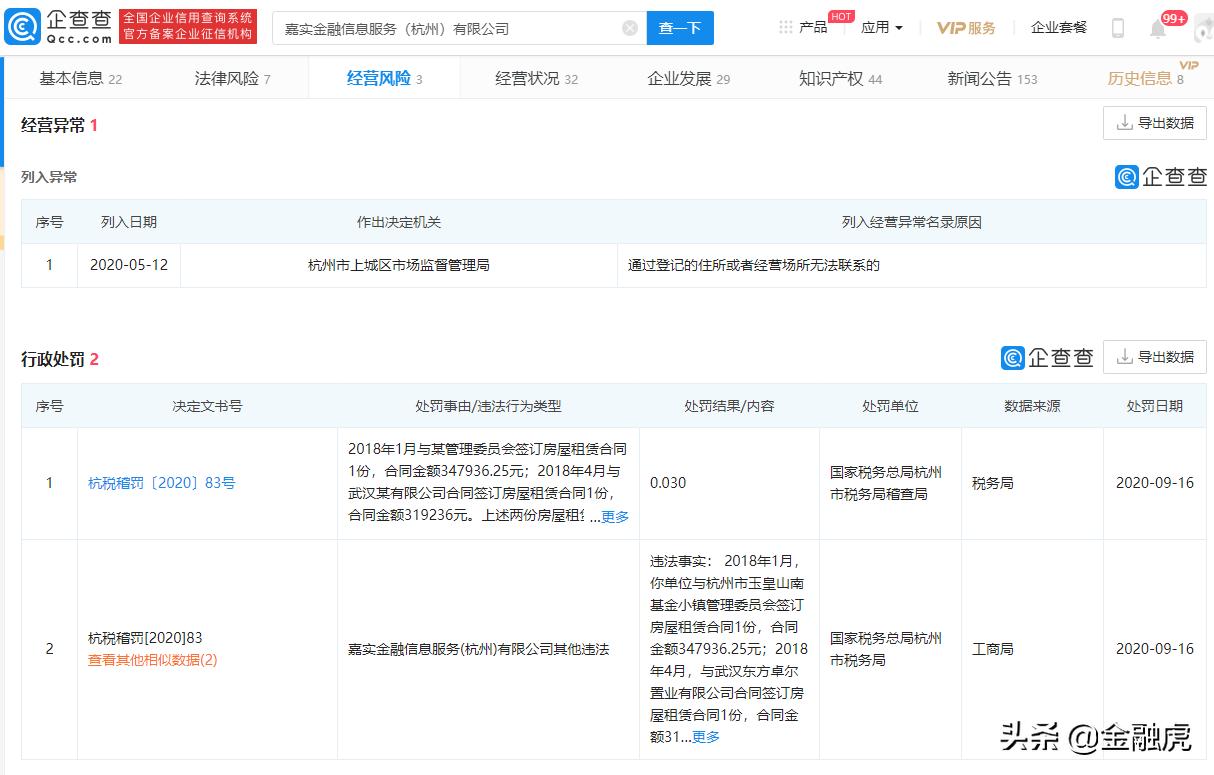Open notifications via the 99+ bell icon

[1160, 30]
